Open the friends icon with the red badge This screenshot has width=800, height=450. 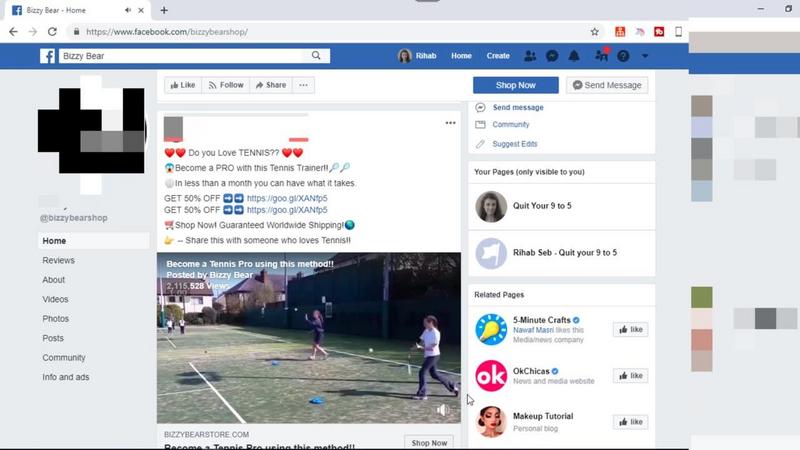(602, 55)
